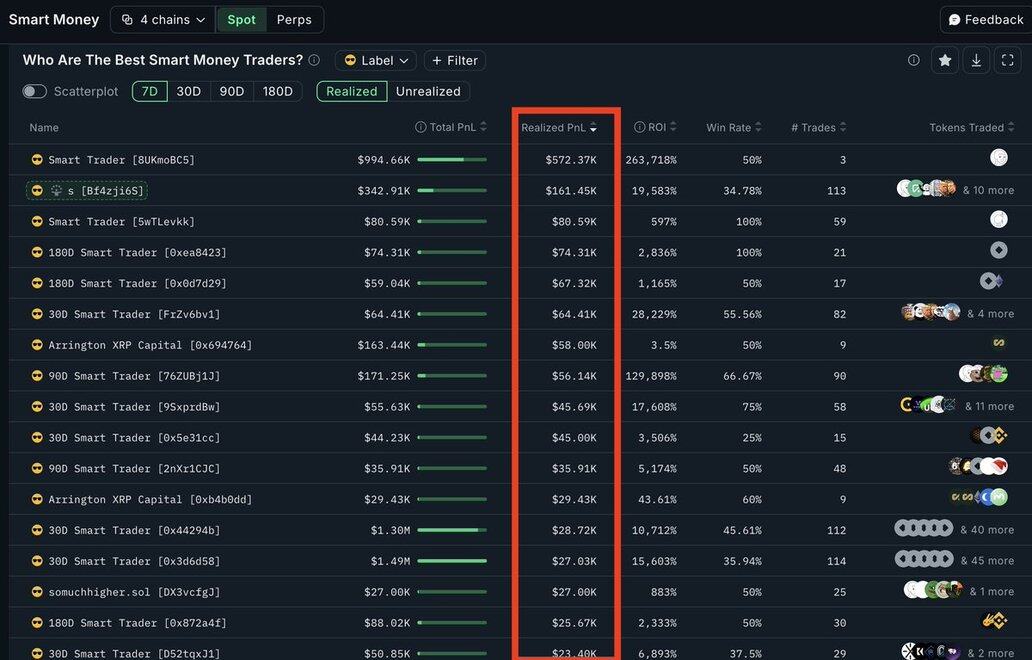1032x660 pixels.
Task: Click the star favorite icon
Action: (944, 61)
